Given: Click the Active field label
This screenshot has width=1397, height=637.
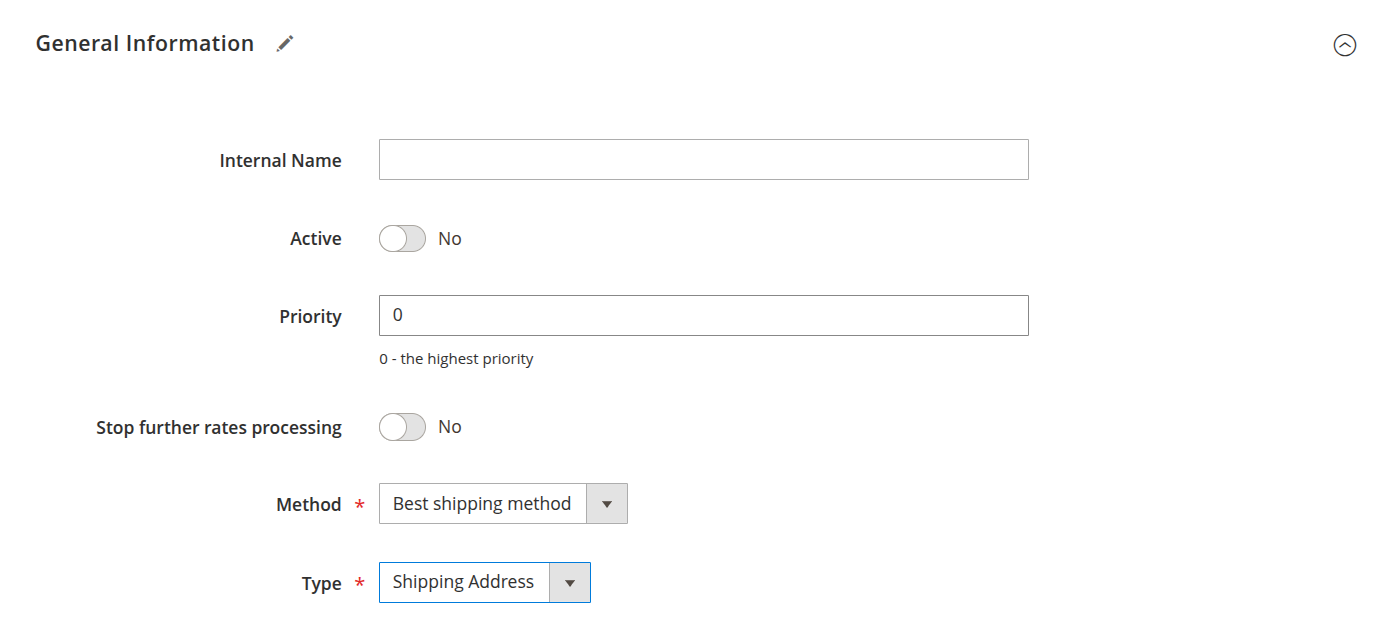Looking at the screenshot, I should [x=315, y=238].
